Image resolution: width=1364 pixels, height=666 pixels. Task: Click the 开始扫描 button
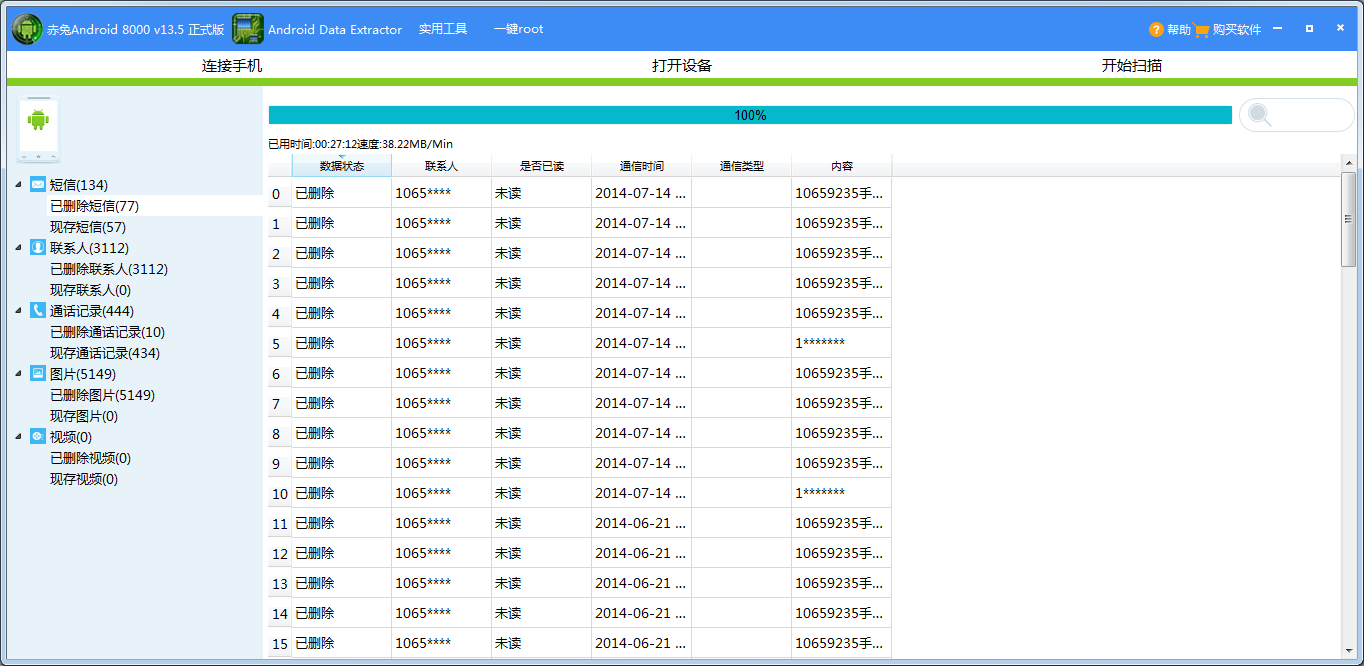[x=1132, y=66]
